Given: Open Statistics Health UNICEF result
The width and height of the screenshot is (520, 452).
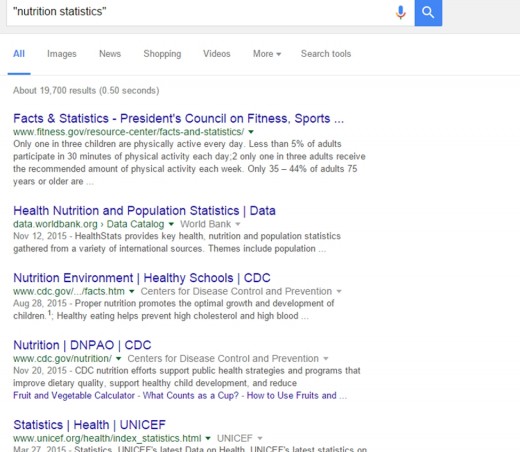Looking at the screenshot, I should click(89, 425).
